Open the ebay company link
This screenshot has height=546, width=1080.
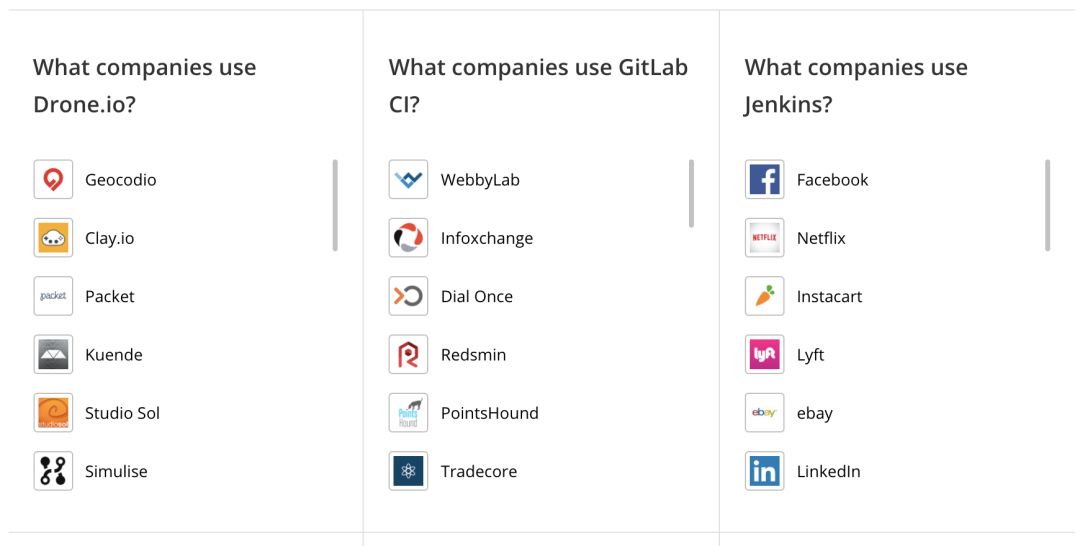[814, 413]
